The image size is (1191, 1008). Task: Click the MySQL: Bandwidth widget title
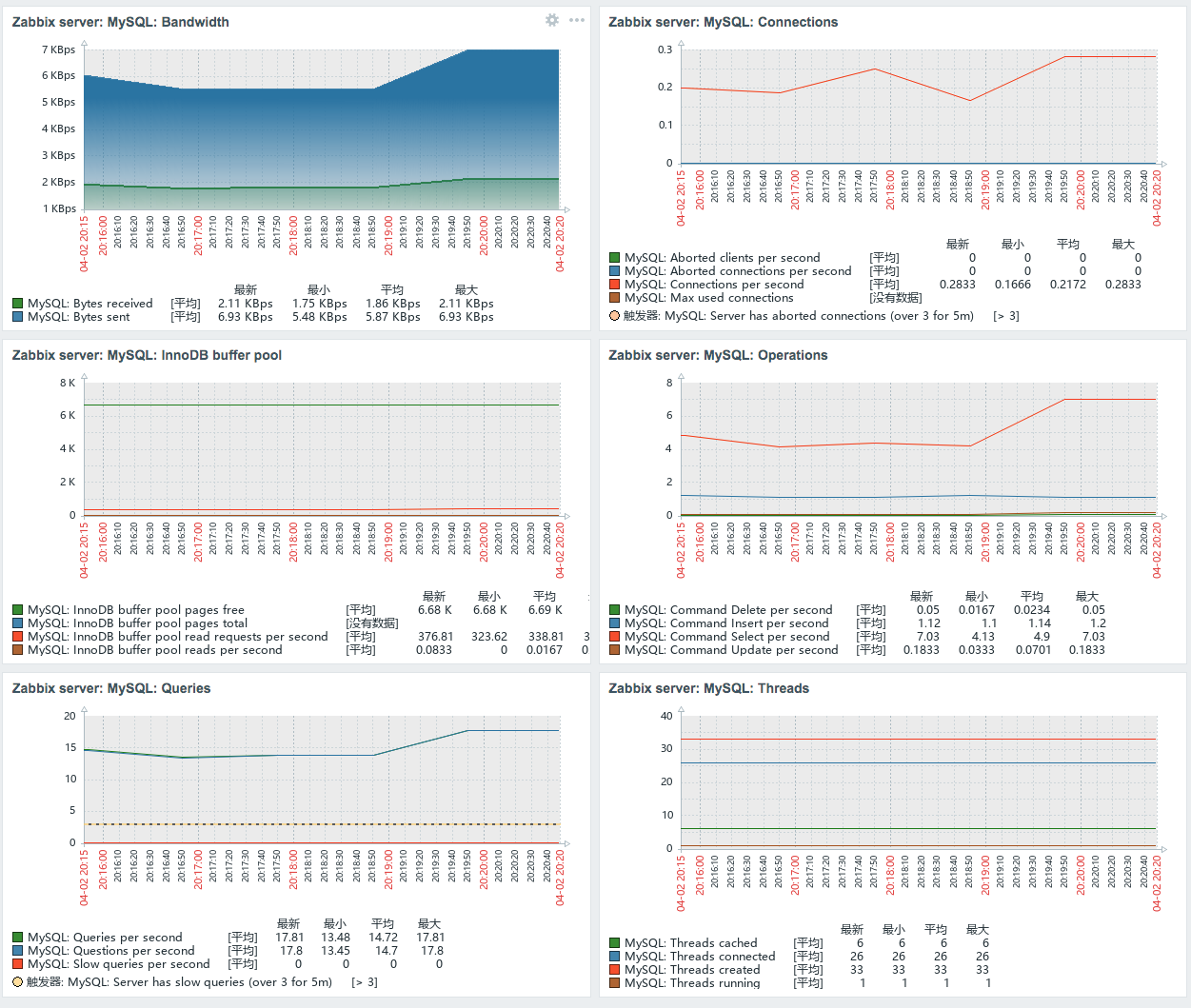click(x=121, y=22)
